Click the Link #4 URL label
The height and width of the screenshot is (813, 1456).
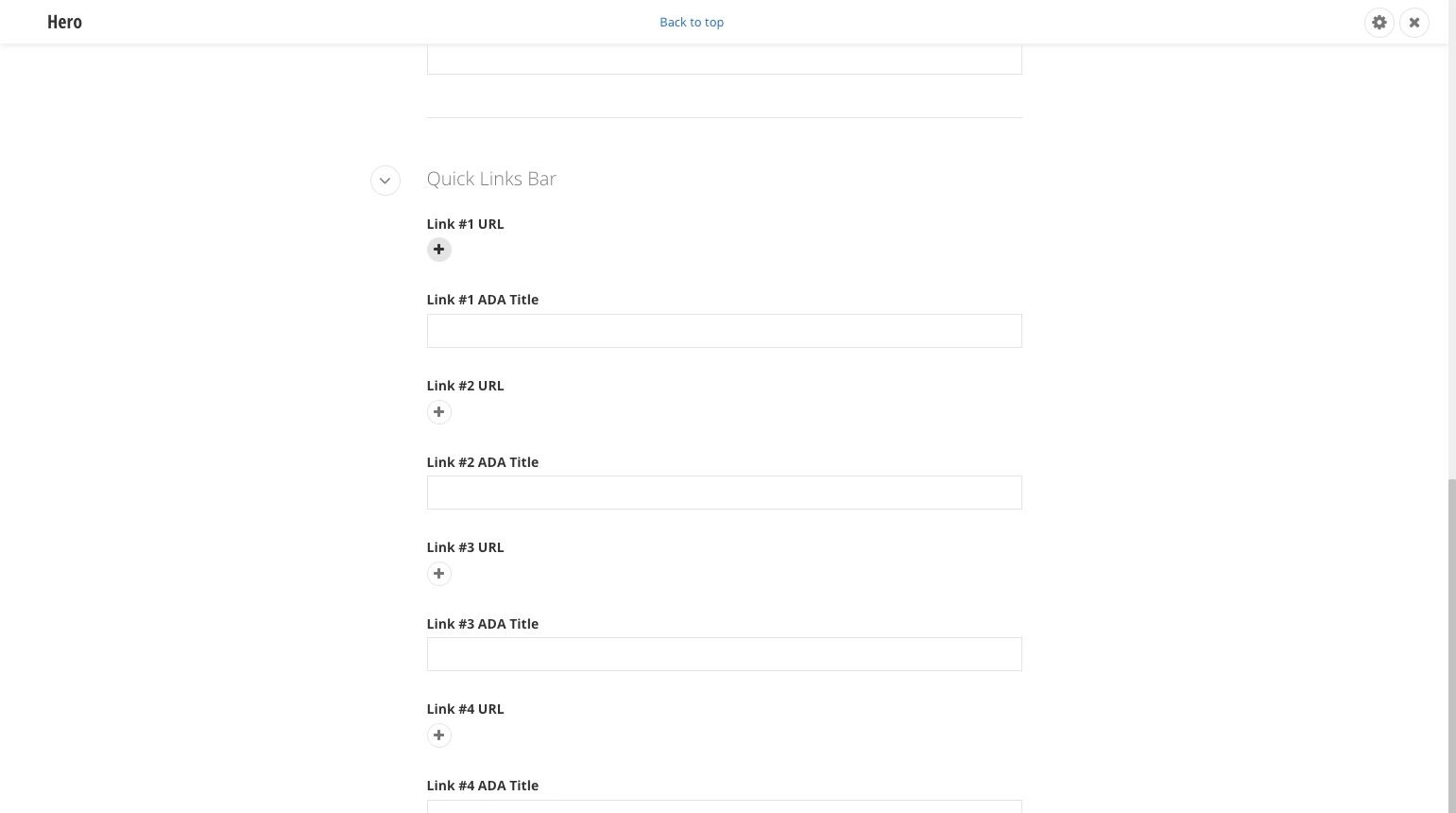[x=466, y=709]
